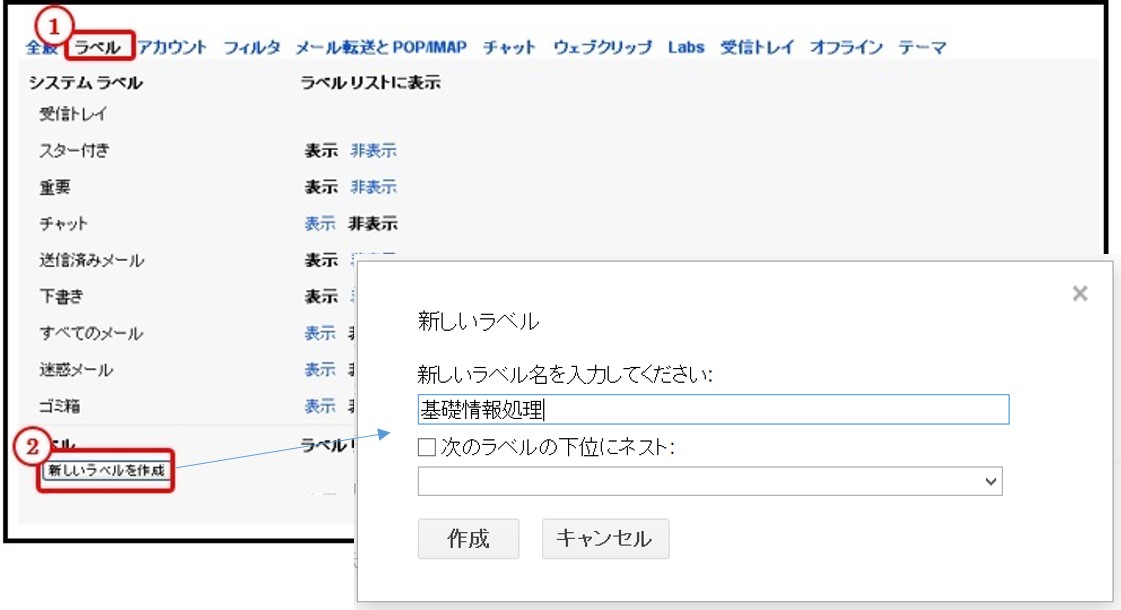Show チャット label via 表示
This screenshot has width=1121, height=610.
click(320, 224)
